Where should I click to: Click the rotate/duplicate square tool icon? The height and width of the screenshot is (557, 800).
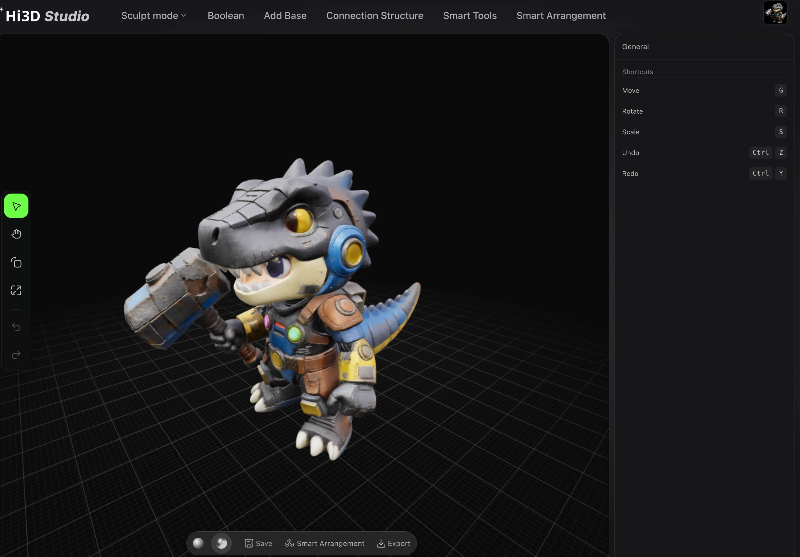tap(16, 263)
